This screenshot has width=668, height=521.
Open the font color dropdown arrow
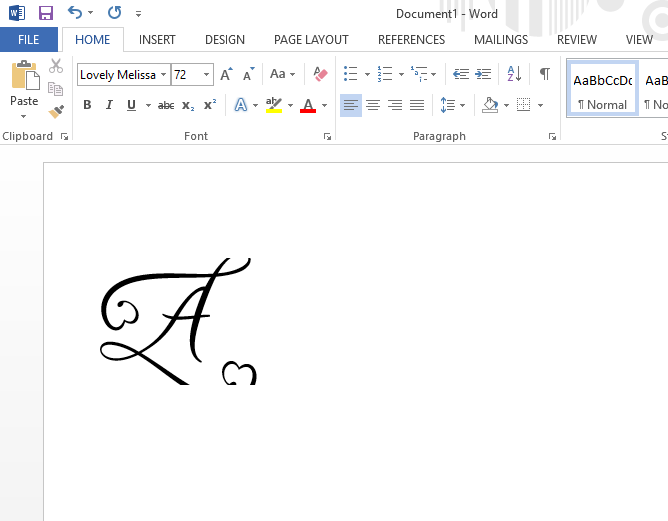(x=324, y=105)
